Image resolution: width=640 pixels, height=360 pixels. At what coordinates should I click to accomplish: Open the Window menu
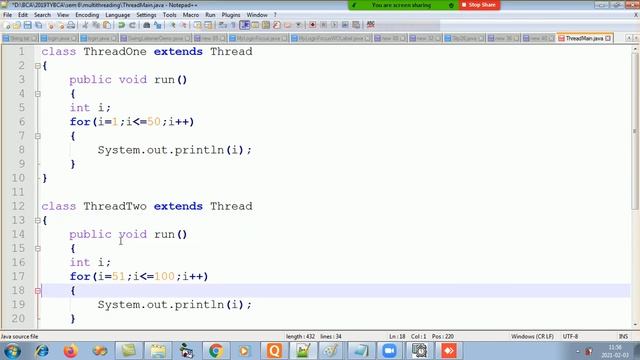(x=257, y=15)
